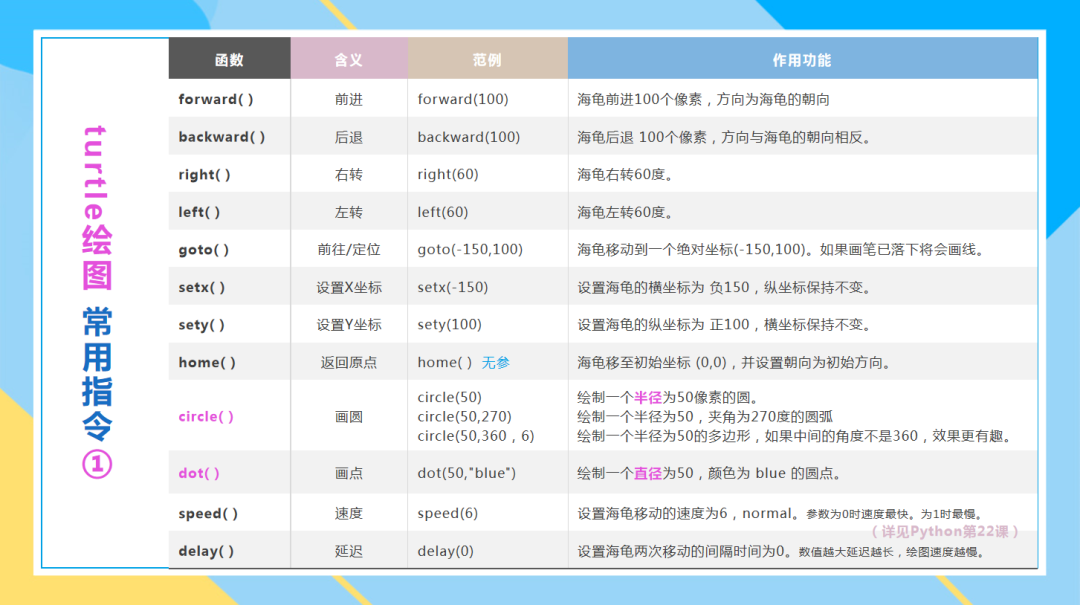Select the pink dot( ) function label

(196, 472)
